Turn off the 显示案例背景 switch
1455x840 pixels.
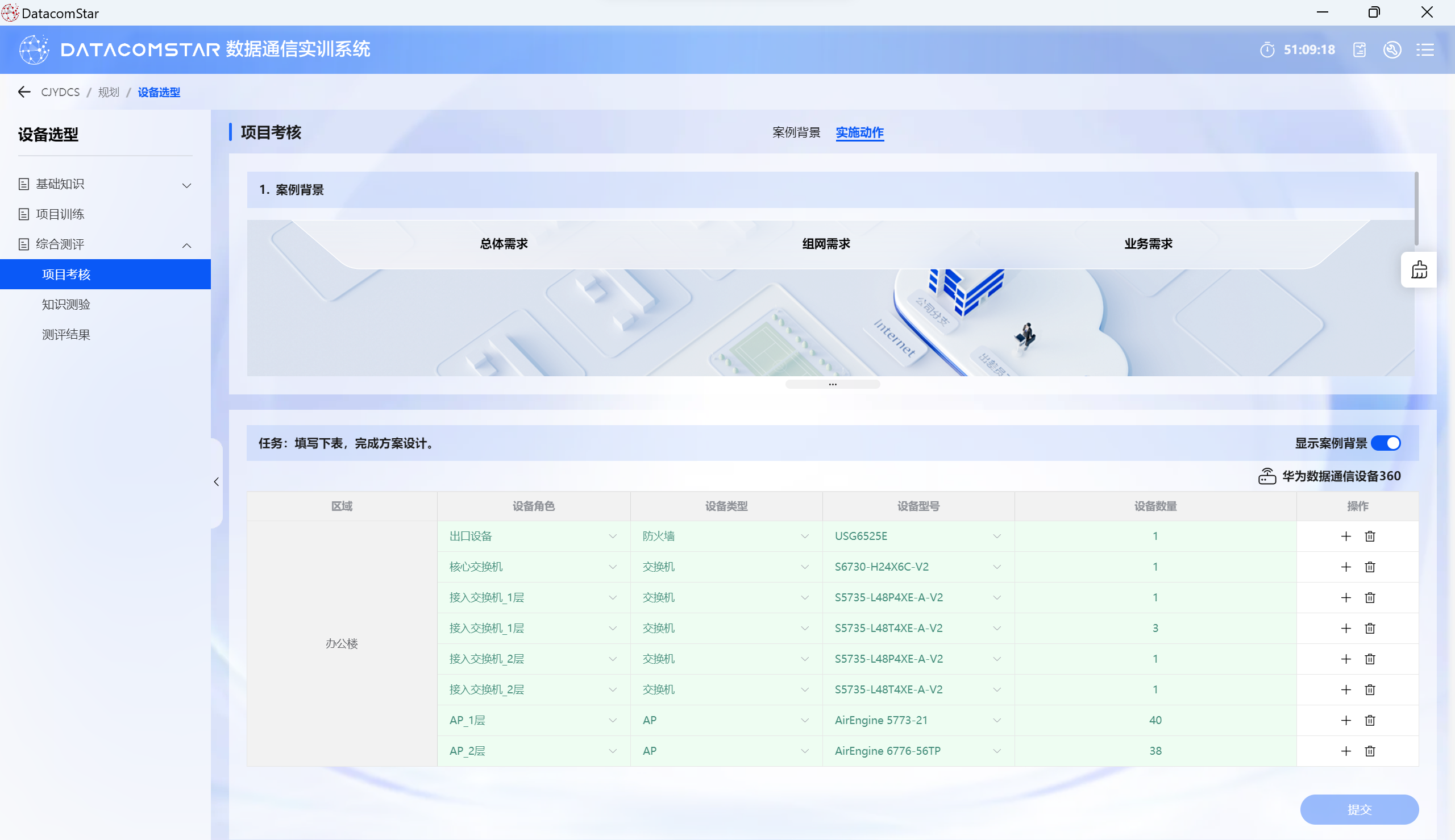pyautogui.click(x=1385, y=443)
